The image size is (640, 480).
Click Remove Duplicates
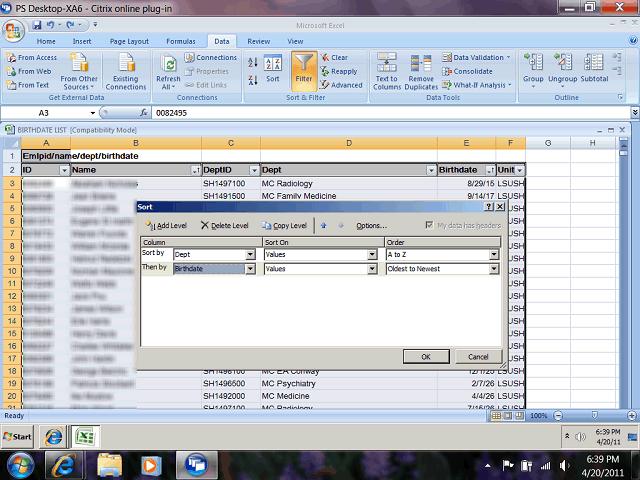(x=421, y=72)
